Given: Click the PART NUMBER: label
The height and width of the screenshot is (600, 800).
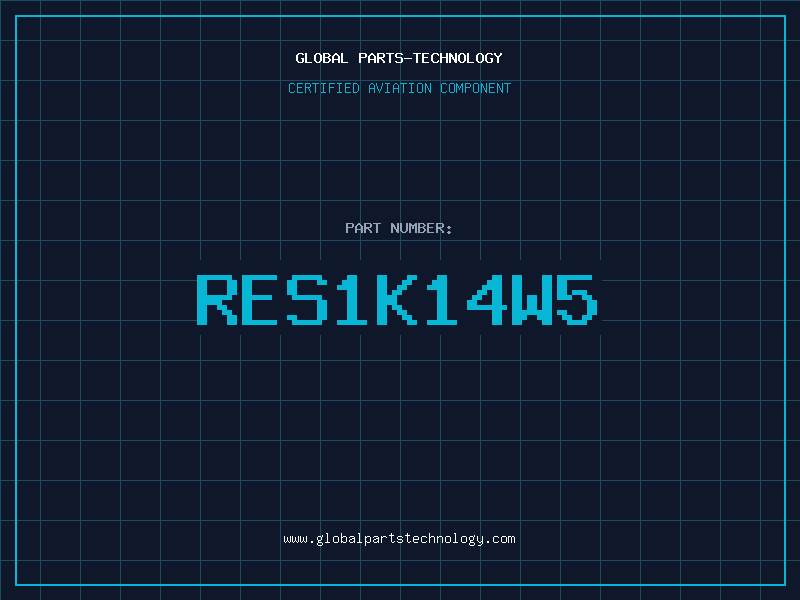Looking at the screenshot, I should [x=399, y=228].
